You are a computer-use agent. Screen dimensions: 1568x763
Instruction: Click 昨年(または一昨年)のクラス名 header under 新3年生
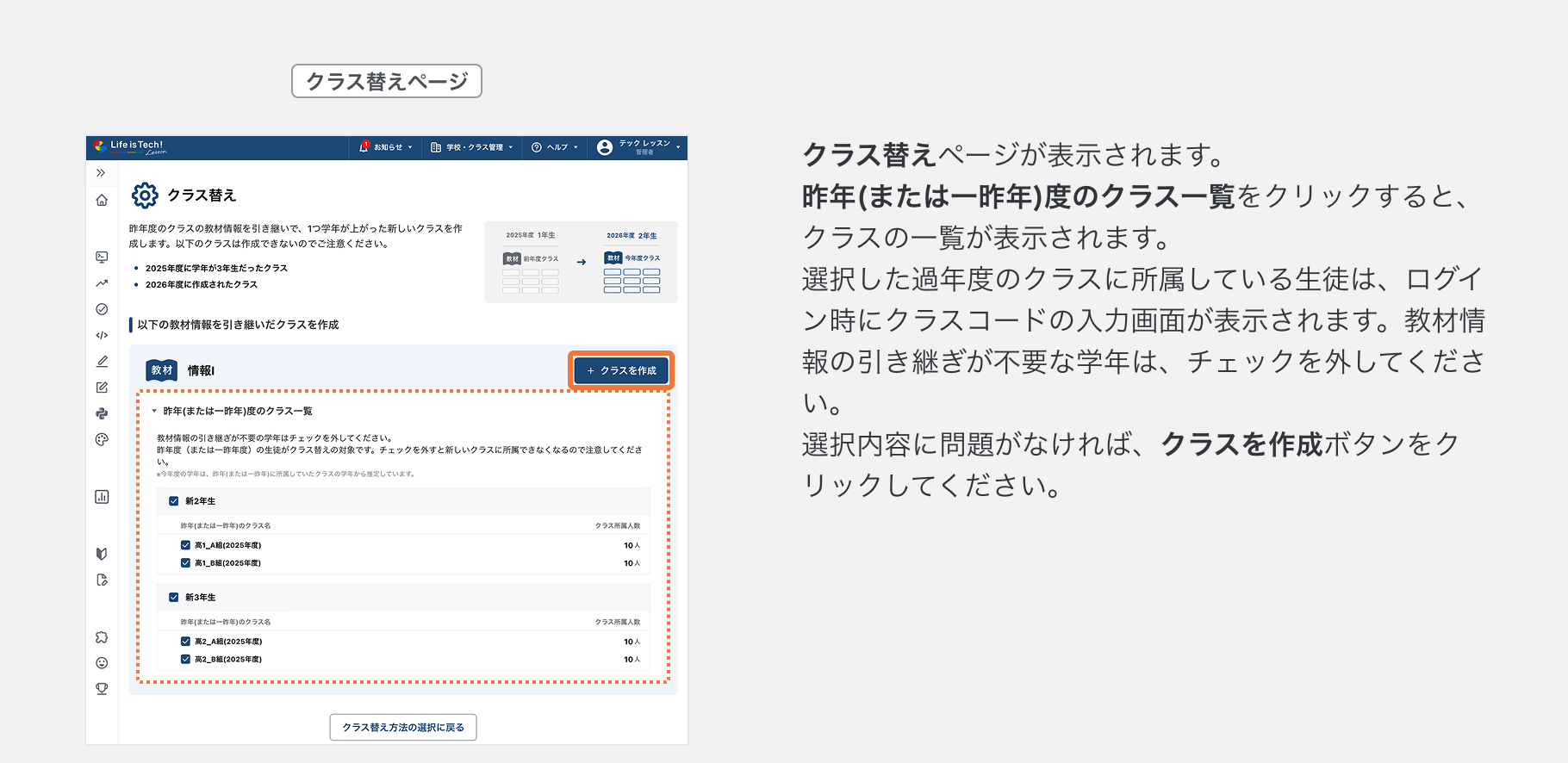(x=226, y=622)
